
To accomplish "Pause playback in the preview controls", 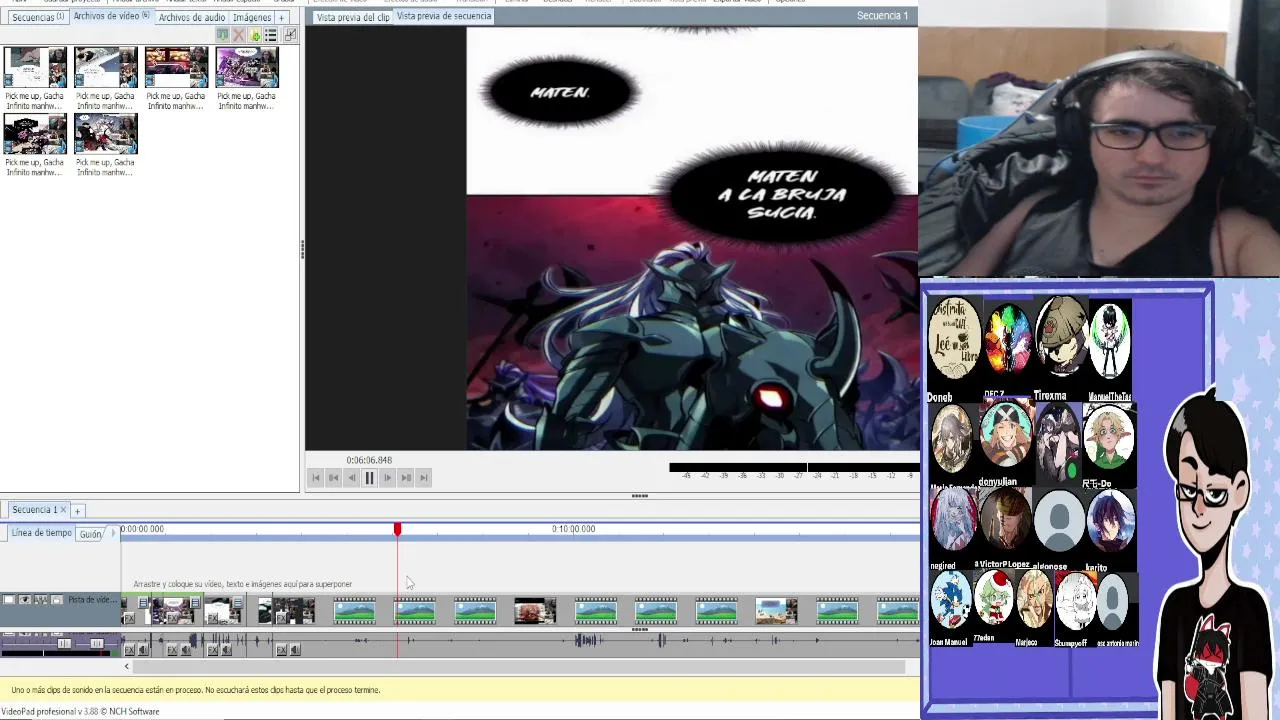I will click(x=369, y=478).
